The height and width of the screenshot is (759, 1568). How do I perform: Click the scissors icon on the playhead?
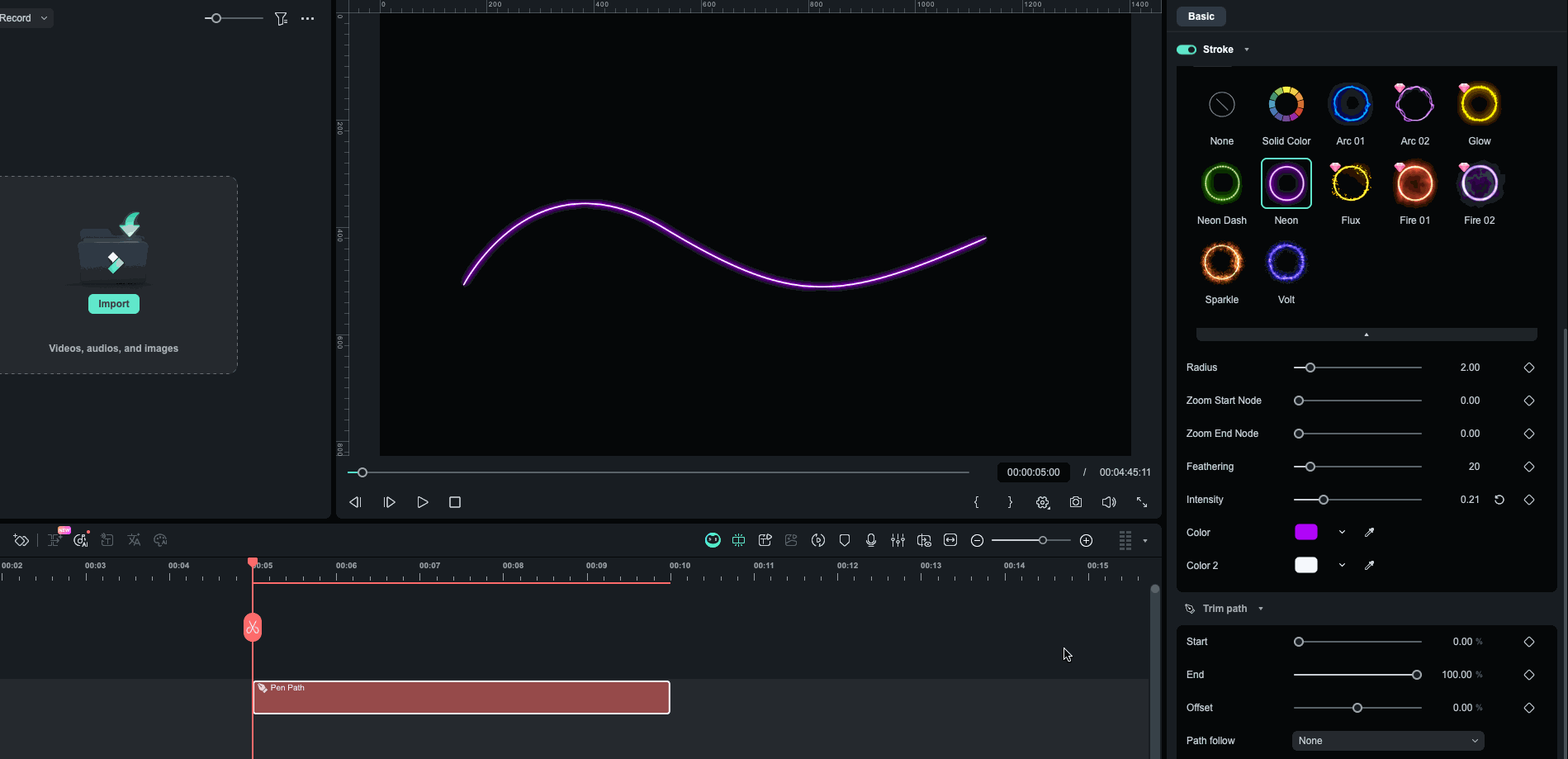252,626
